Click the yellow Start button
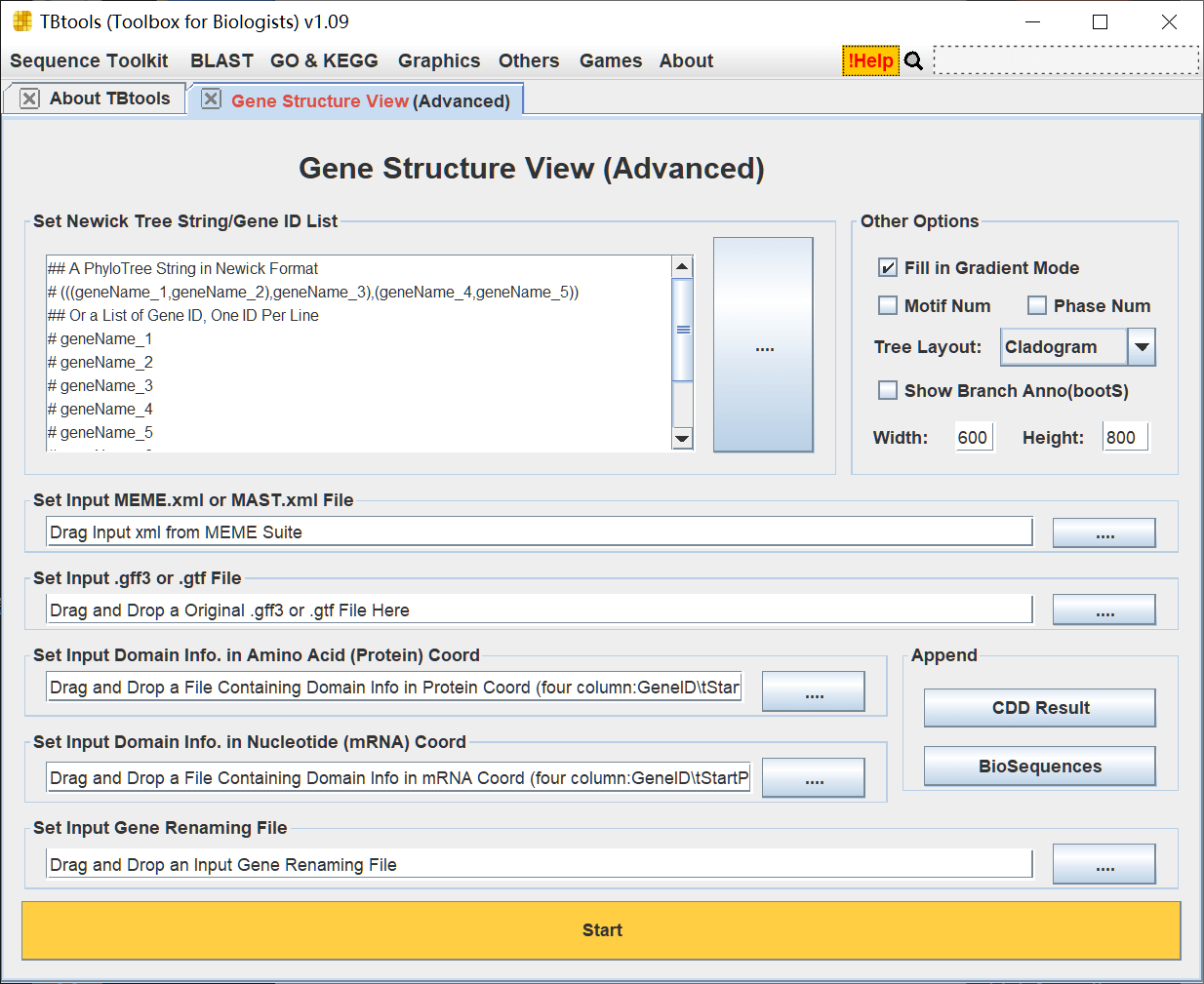This screenshot has width=1204, height=984. pos(601,930)
